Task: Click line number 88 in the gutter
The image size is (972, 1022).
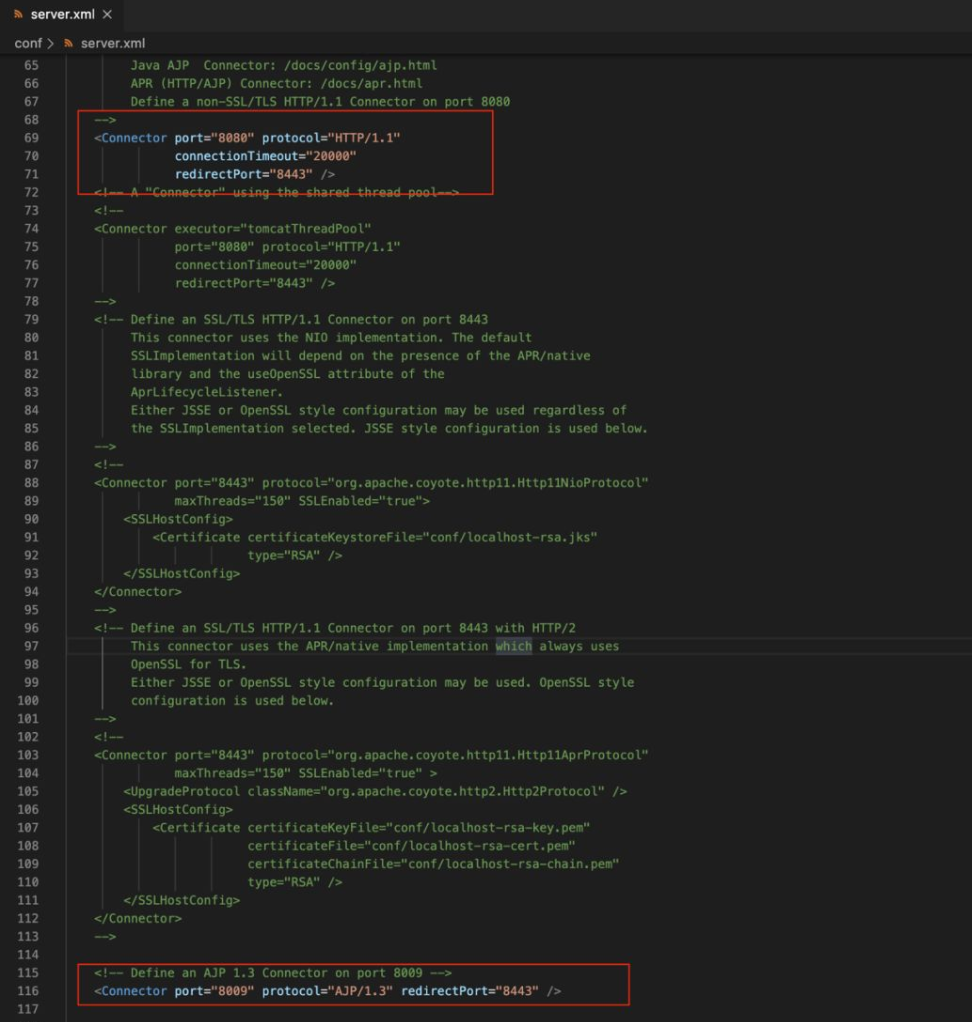Action: coord(30,483)
